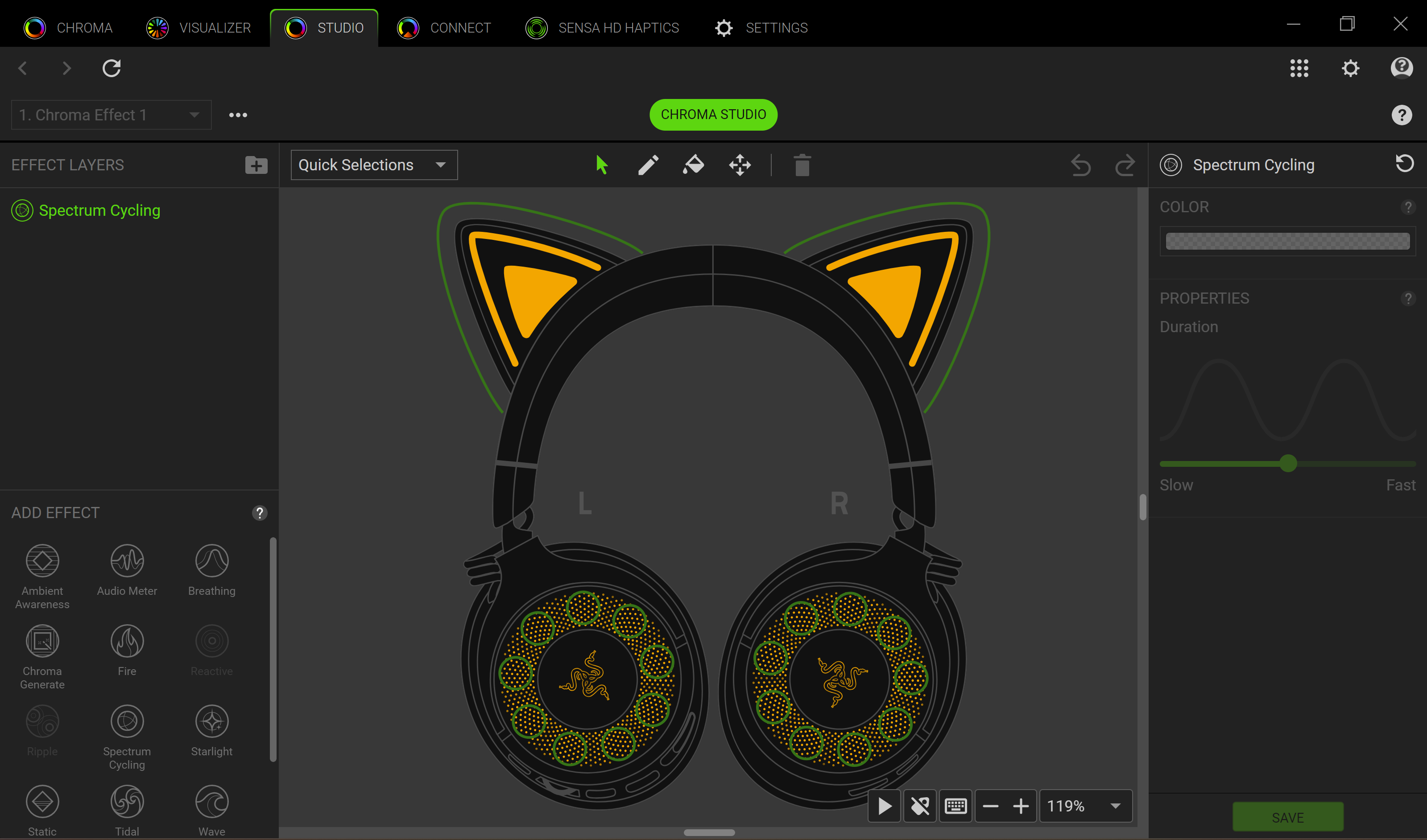Play the effect preview
The height and width of the screenshot is (840, 1427).
click(x=885, y=806)
